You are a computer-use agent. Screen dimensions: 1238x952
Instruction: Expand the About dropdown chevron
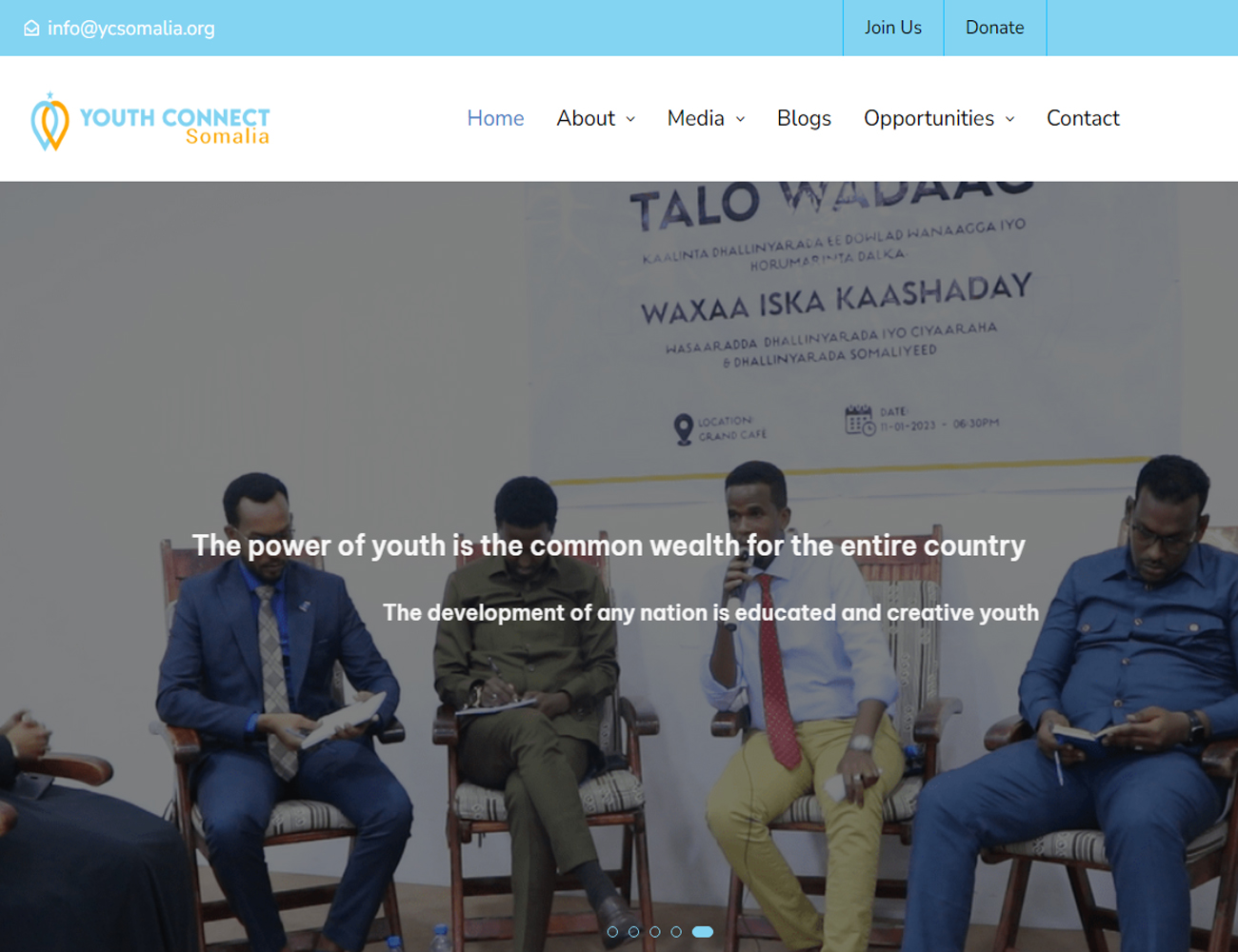pyautogui.click(x=630, y=119)
